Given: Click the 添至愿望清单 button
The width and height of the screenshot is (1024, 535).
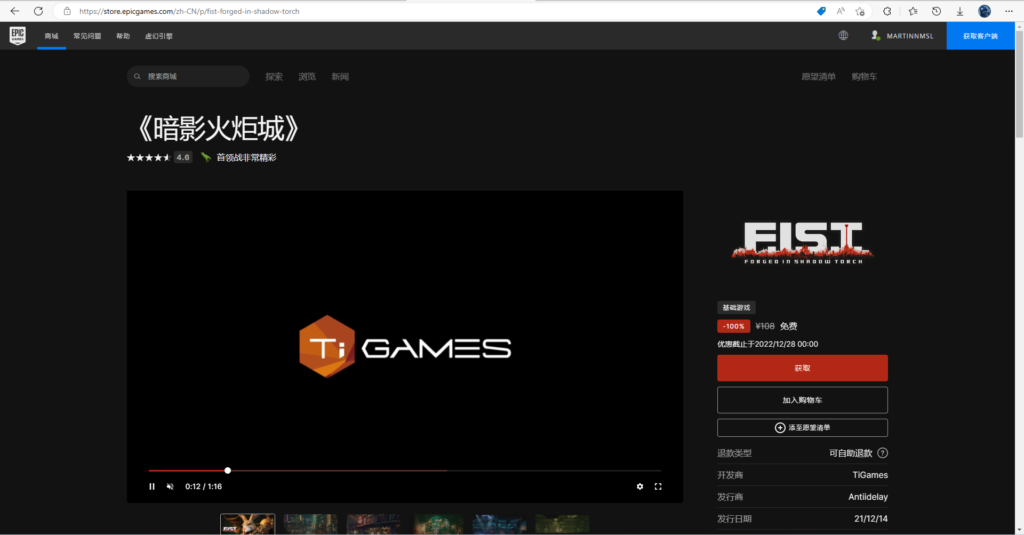Looking at the screenshot, I should point(802,428).
